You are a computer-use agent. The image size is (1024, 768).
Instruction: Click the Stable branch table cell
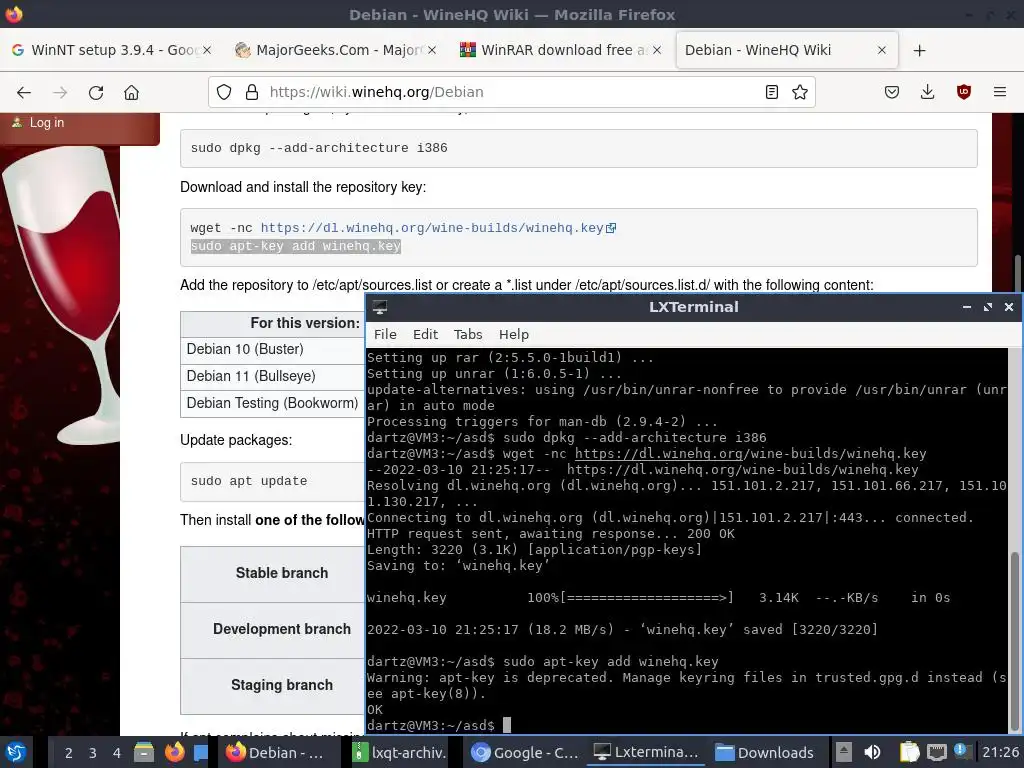point(272,573)
